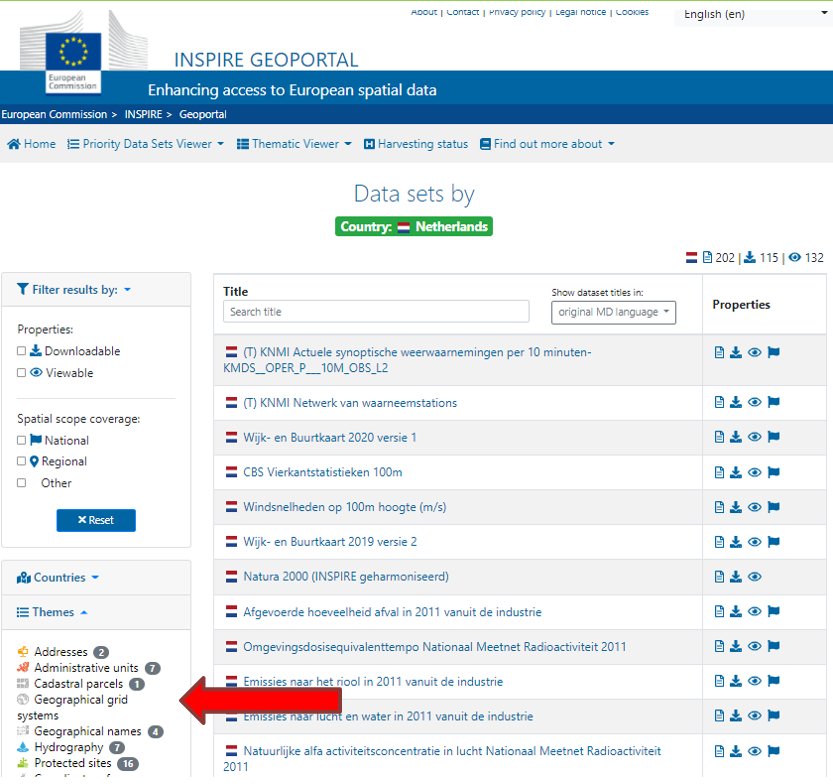The image size is (833, 784).
Task: Open English language selector at top
Action: (x=753, y=15)
